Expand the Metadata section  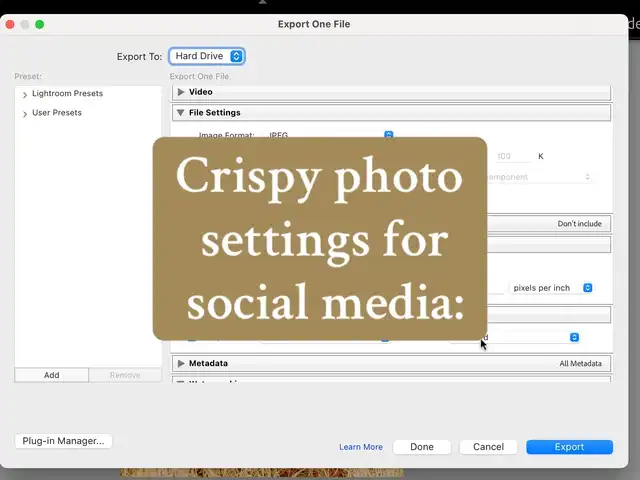click(181, 364)
